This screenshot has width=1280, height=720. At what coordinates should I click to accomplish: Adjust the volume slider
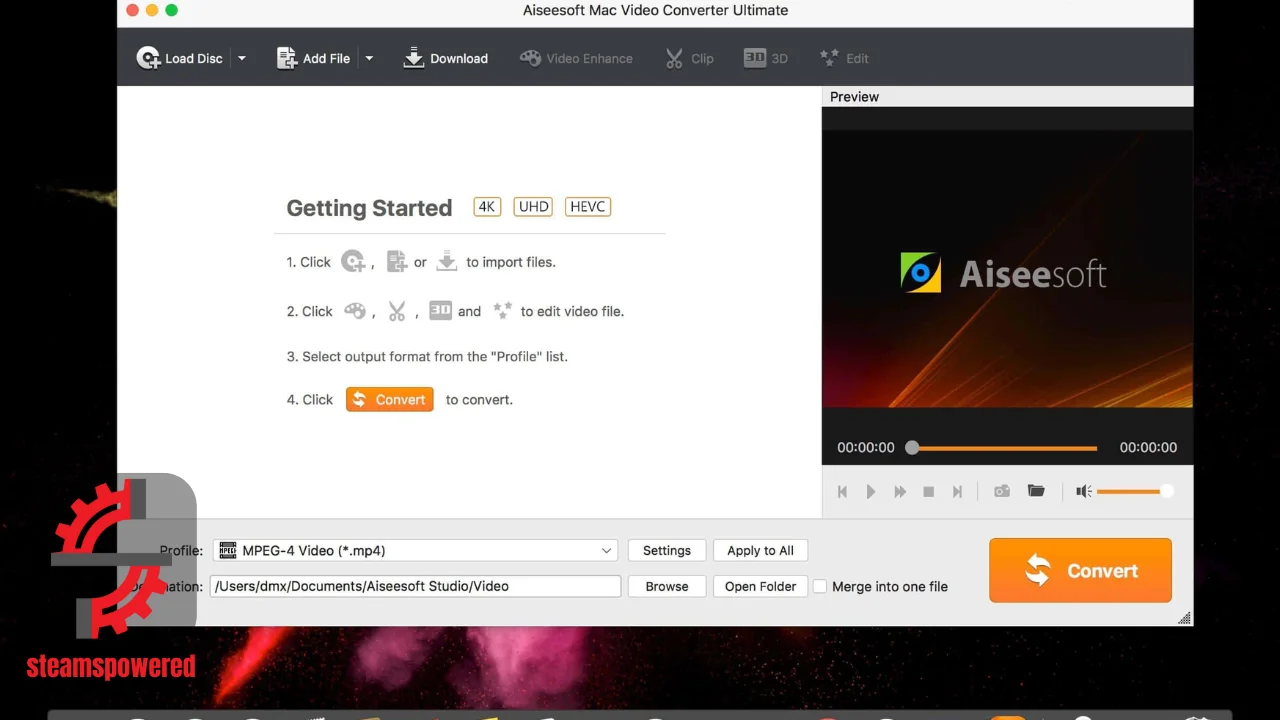pyautogui.click(x=1134, y=491)
